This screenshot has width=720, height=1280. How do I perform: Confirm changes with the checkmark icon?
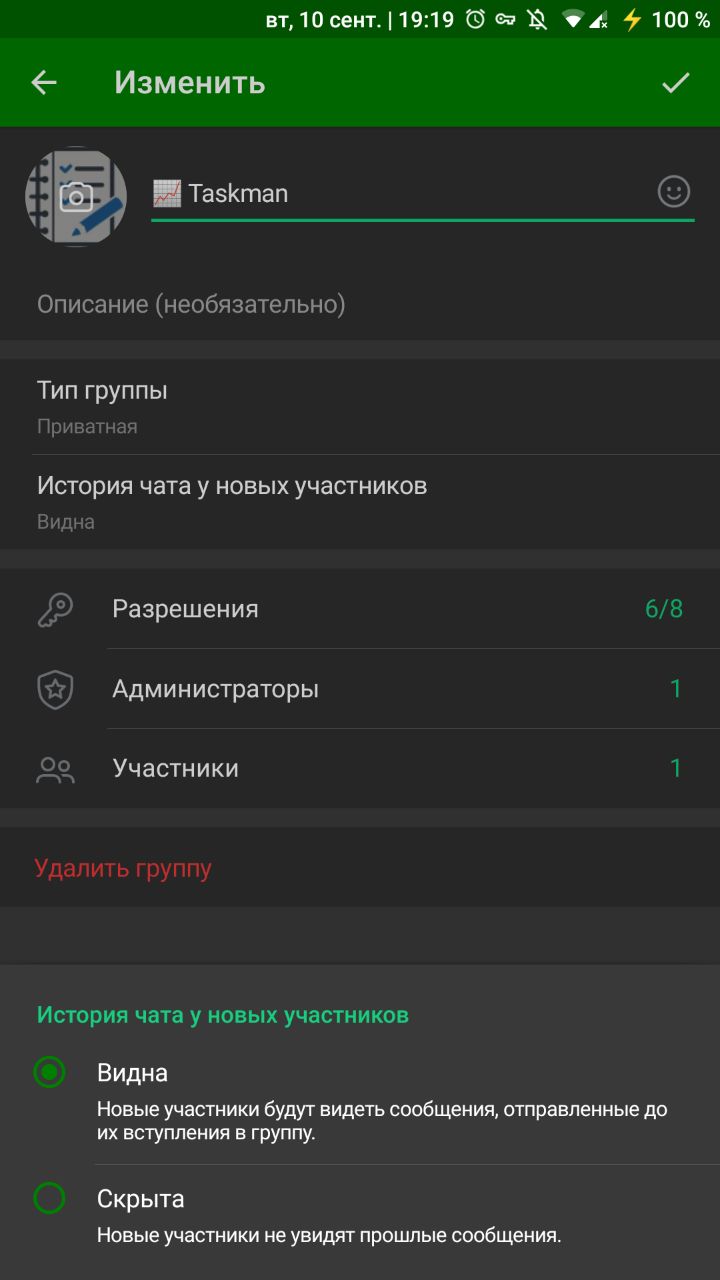tap(676, 83)
